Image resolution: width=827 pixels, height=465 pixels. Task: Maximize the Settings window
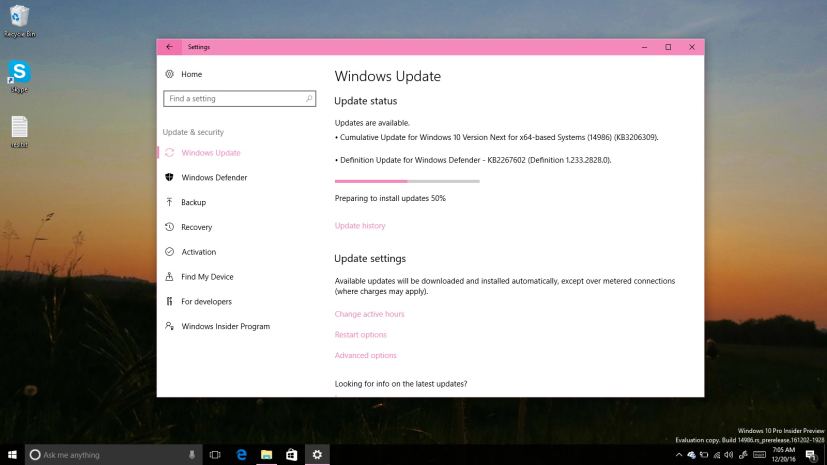click(x=668, y=47)
